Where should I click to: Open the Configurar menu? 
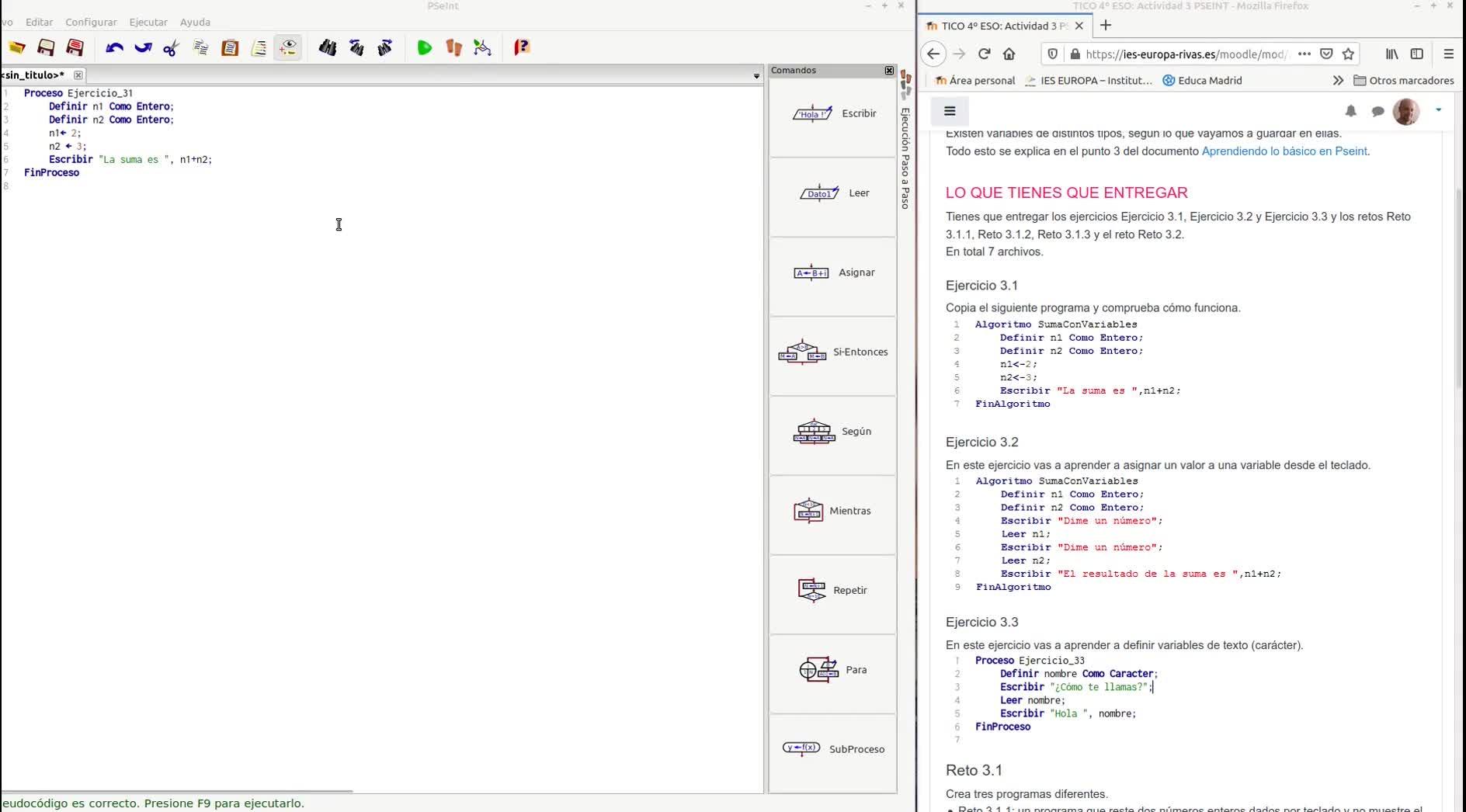point(91,22)
